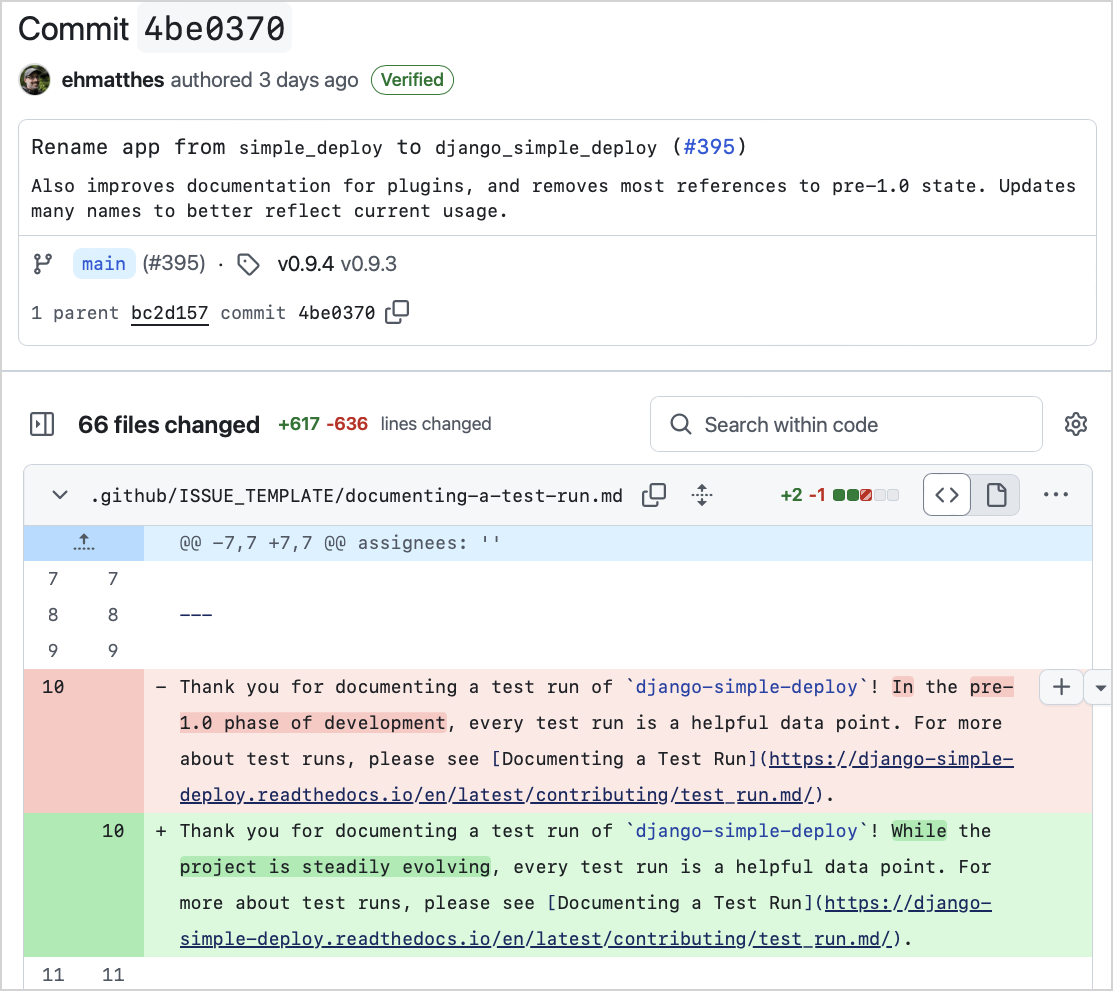Click the Commit 4be0370 hash heading
The image size is (1113, 991).
[214, 29]
